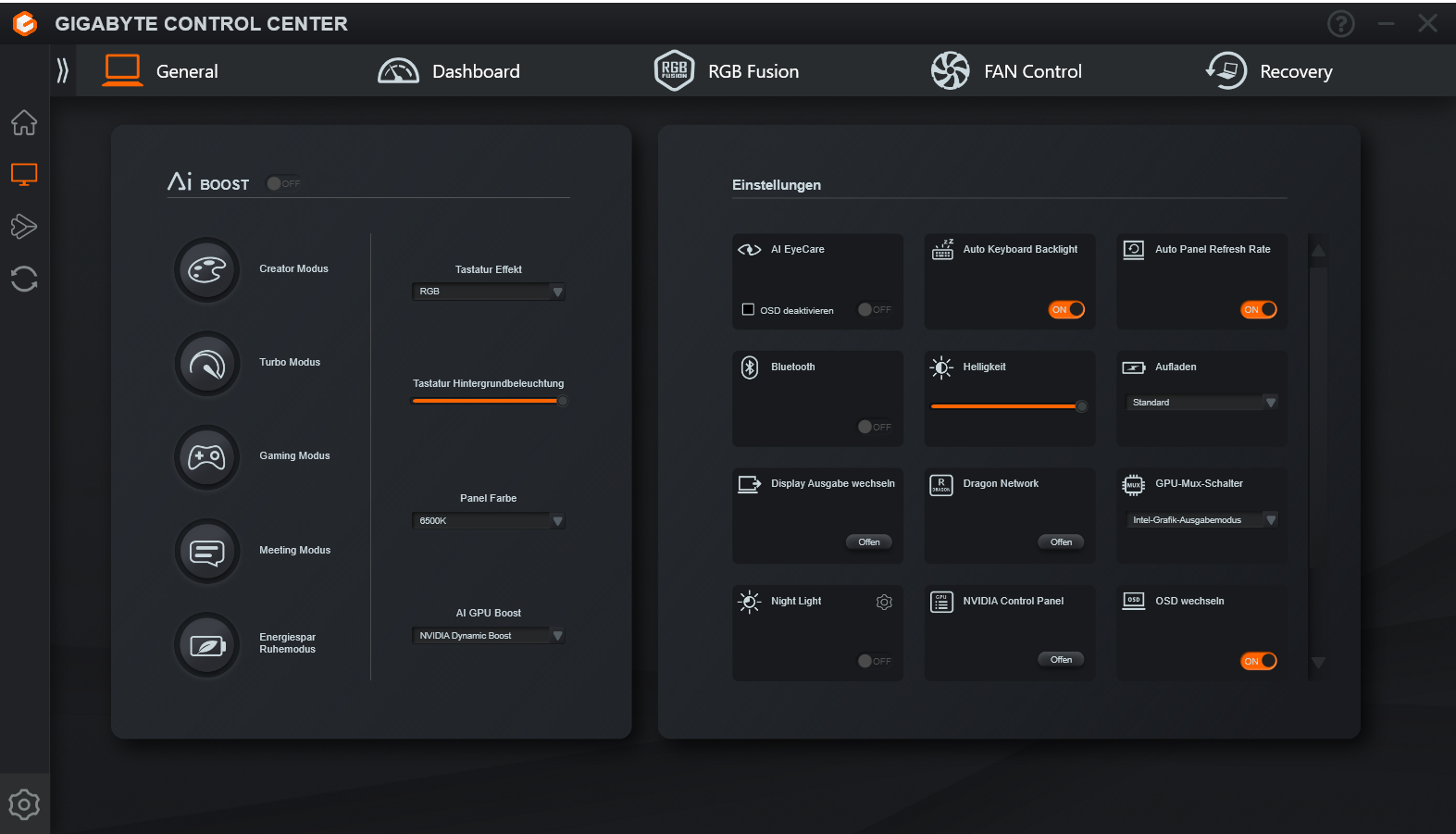Open settings gear at bottom-left sidebar

pos(24,804)
